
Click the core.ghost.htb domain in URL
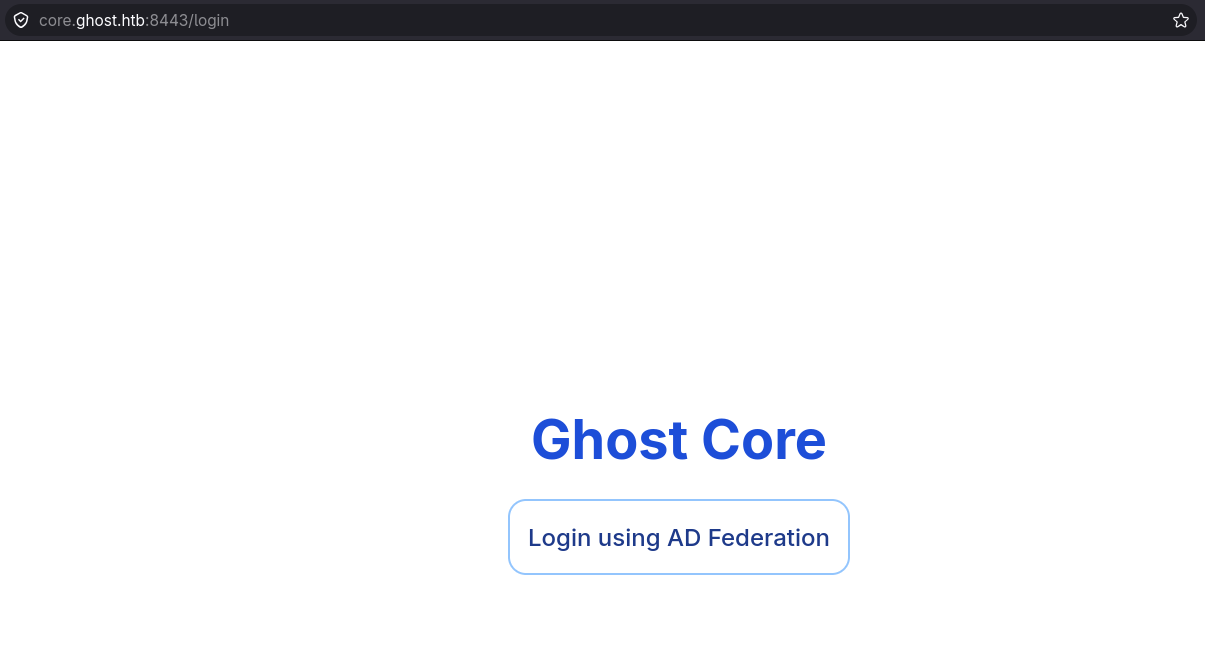point(92,20)
